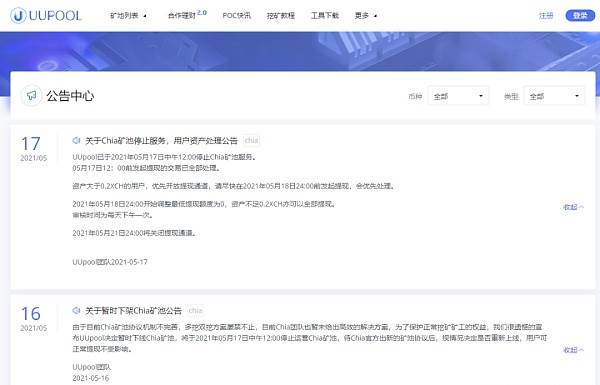Screen dimensions: 600x385
Task: Click the 公告中心 megaphone icon
Action: pyautogui.click(x=31, y=95)
